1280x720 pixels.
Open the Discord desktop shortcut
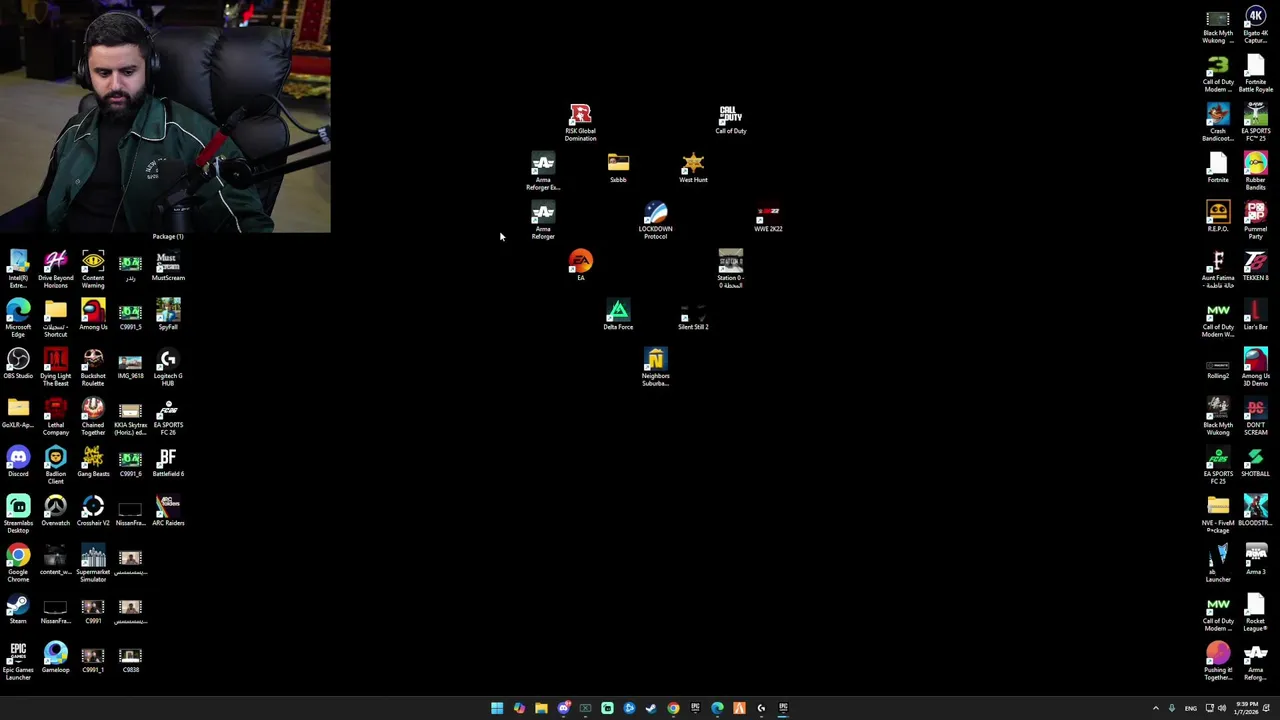click(18, 462)
